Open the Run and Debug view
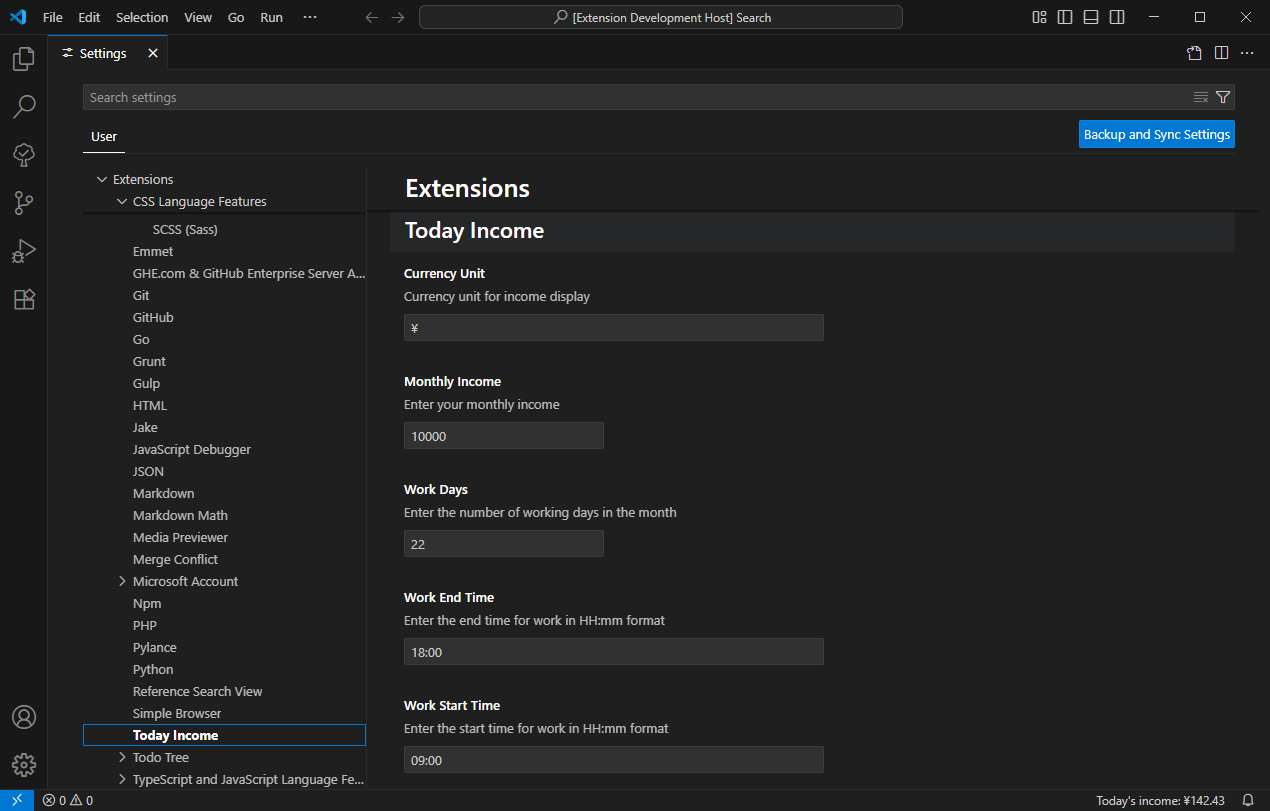Image resolution: width=1270 pixels, height=811 pixels. pyautogui.click(x=24, y=251)
